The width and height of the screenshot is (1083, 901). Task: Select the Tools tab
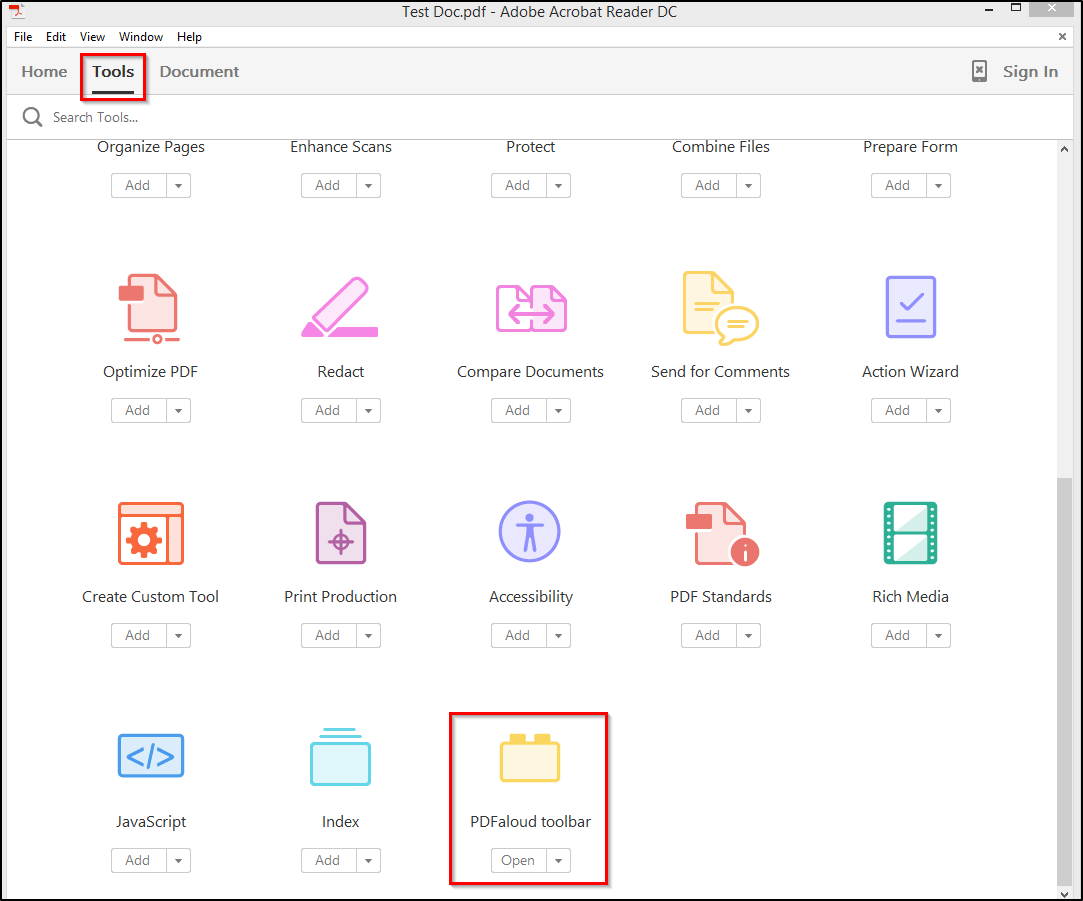click(113, 71)
